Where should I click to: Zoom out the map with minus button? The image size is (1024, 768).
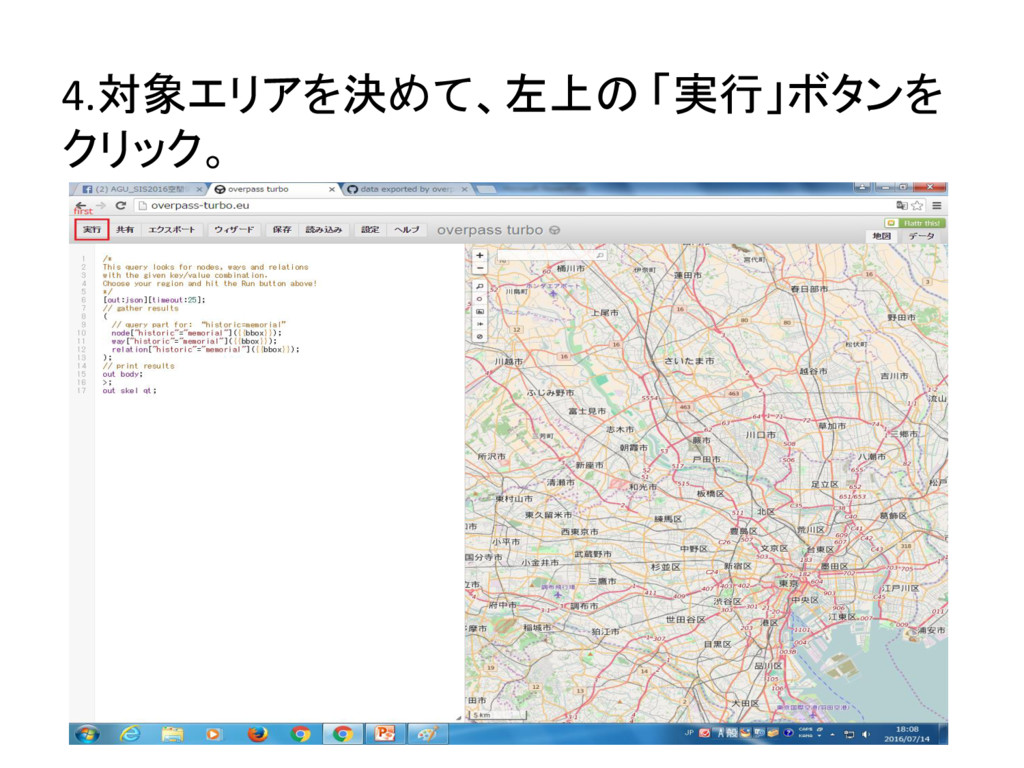(x=480, y=268)
